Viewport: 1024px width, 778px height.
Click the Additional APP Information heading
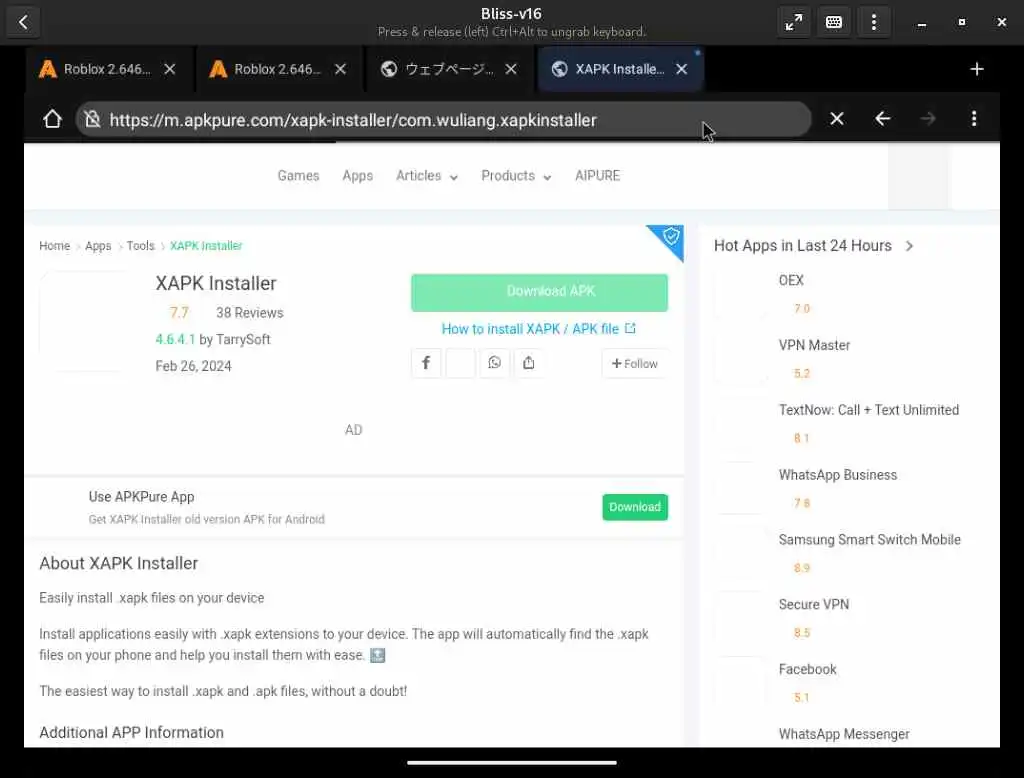pos(131,732)
